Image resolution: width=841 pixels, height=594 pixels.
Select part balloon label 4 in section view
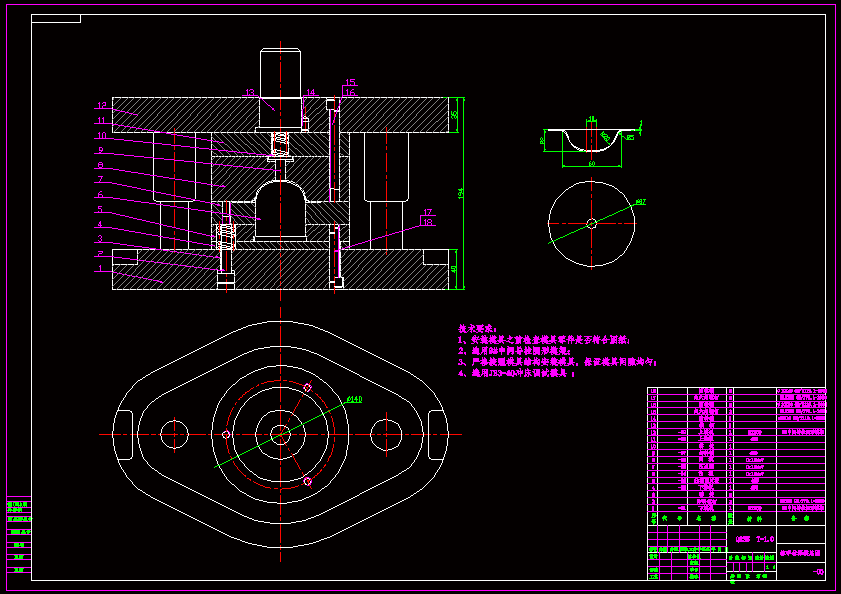click(x=100, y=224)
